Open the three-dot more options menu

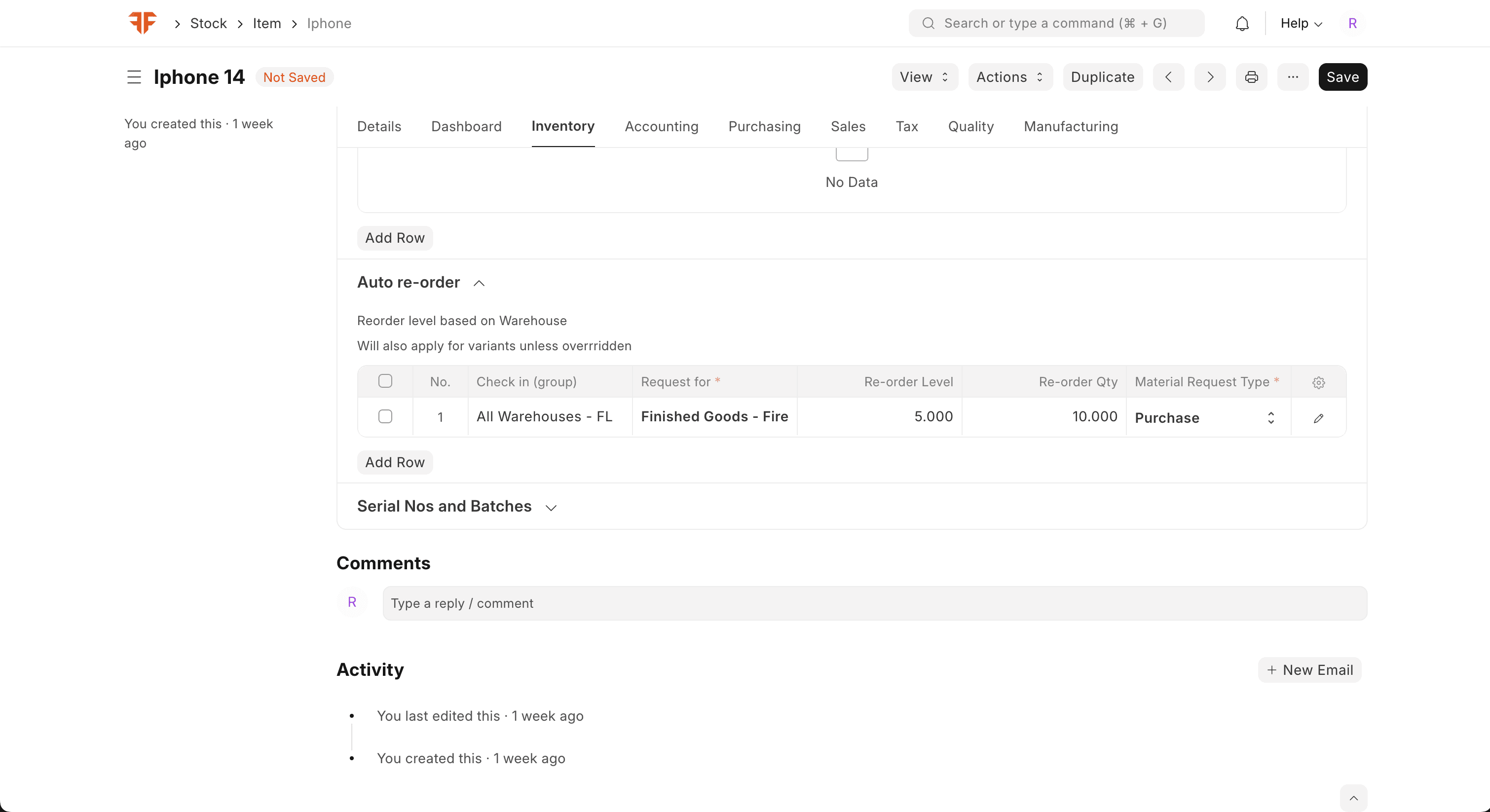[1293, 77]
